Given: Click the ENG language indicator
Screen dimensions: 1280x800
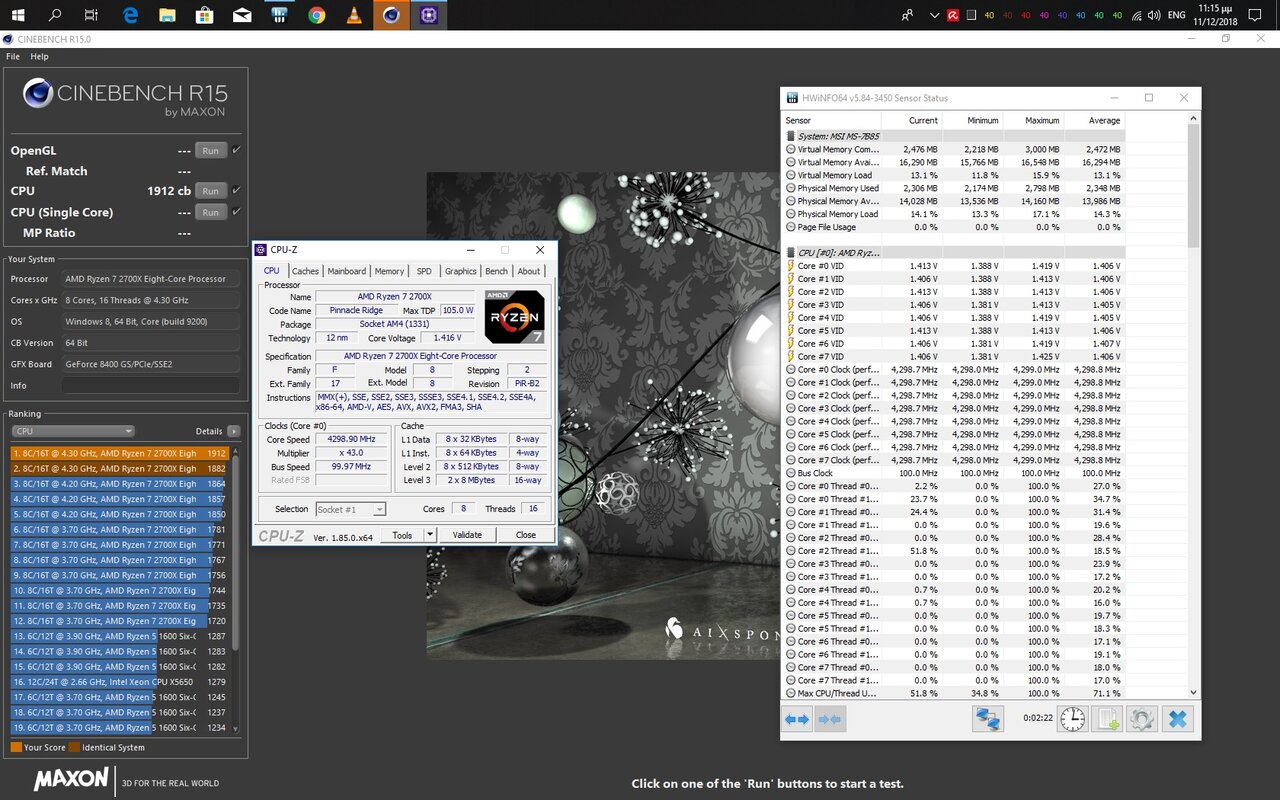Looking at the screenshot, I should tap(1178, 15).
